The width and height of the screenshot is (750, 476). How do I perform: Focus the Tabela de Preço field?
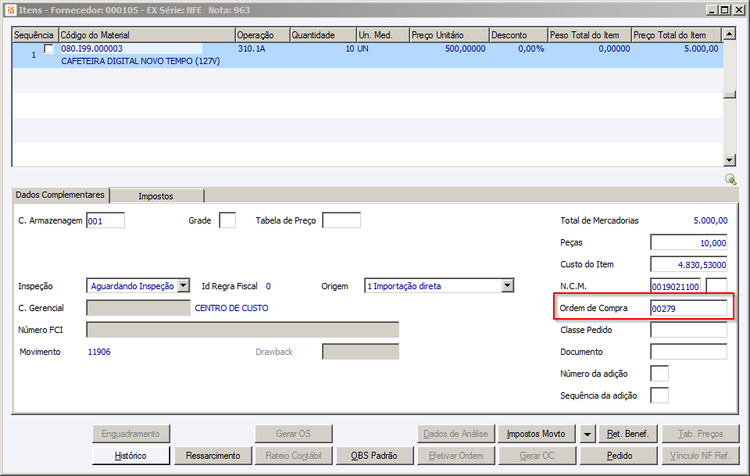(x=341, y=220)
